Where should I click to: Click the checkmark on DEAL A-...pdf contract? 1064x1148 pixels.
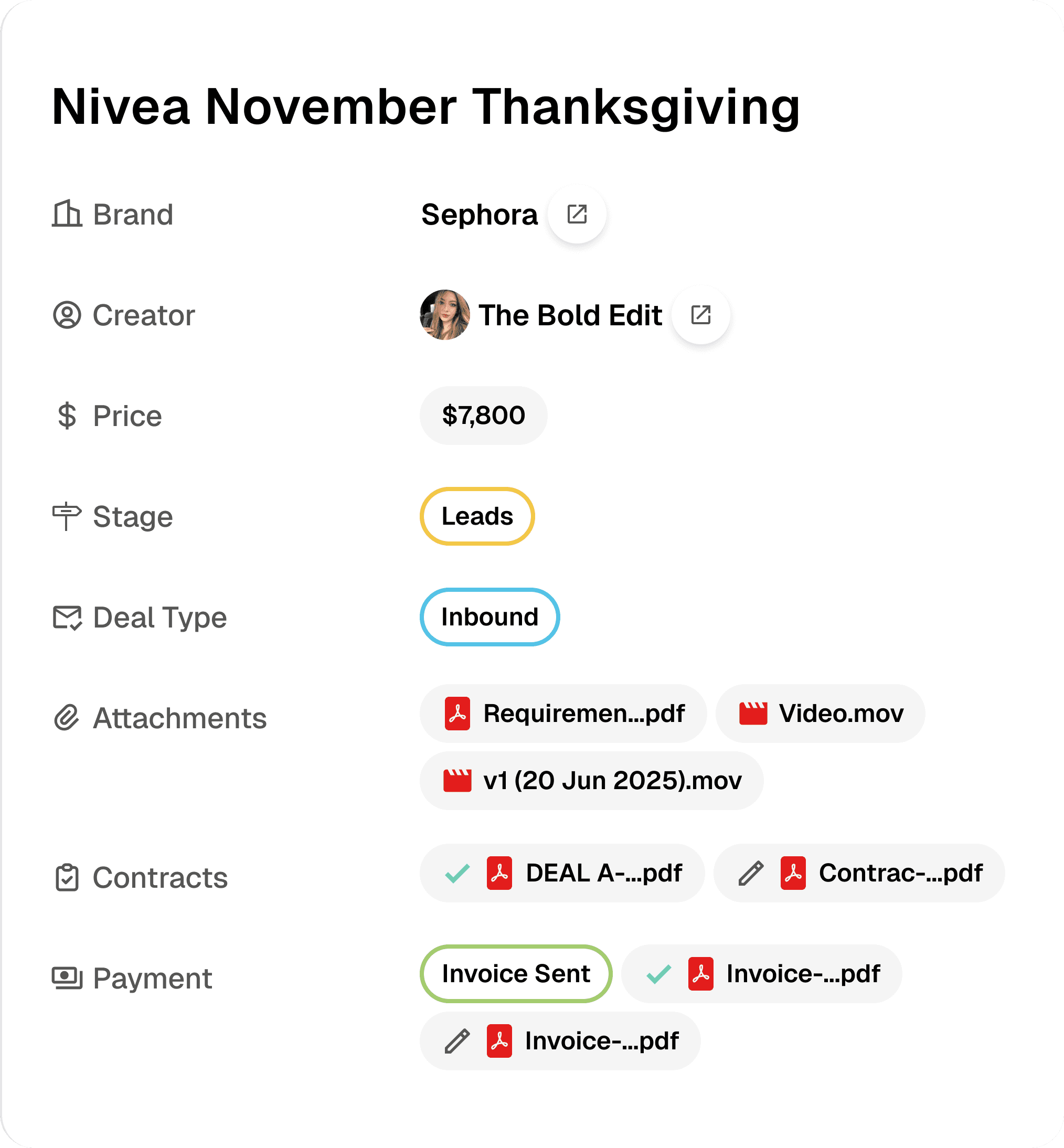[457, 874]
